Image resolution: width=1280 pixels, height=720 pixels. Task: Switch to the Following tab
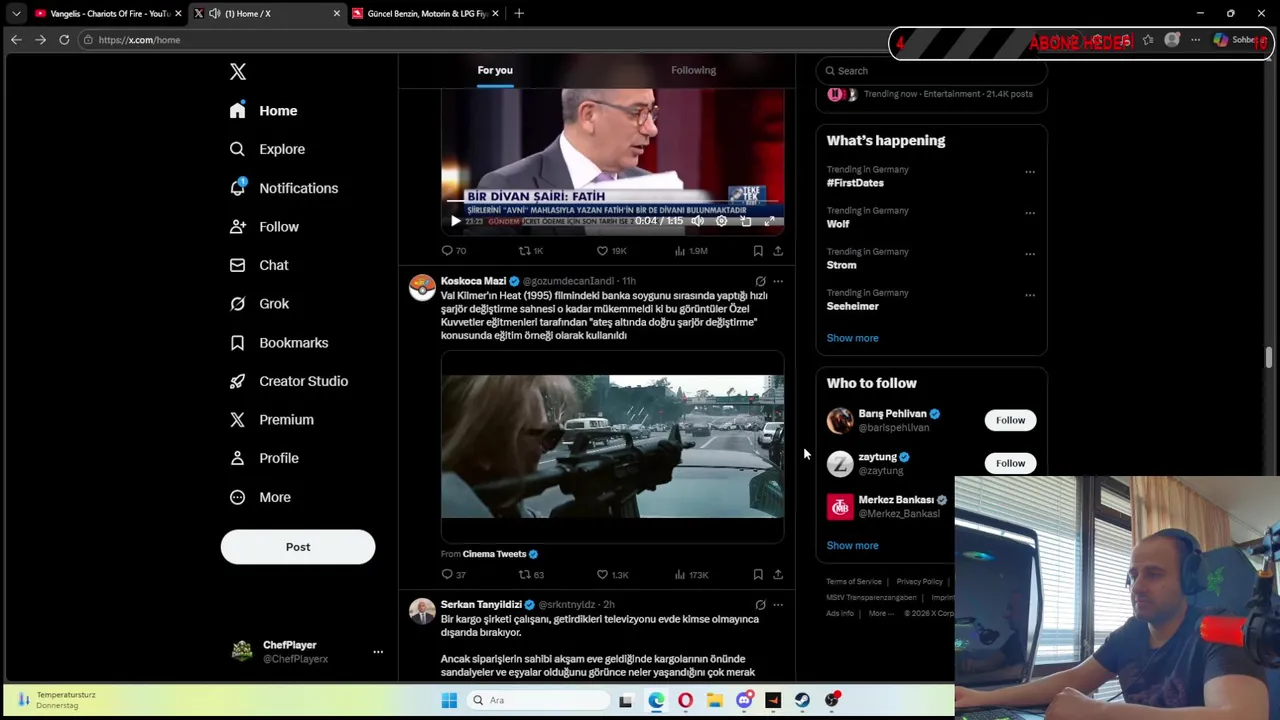(x=693, y=70)
